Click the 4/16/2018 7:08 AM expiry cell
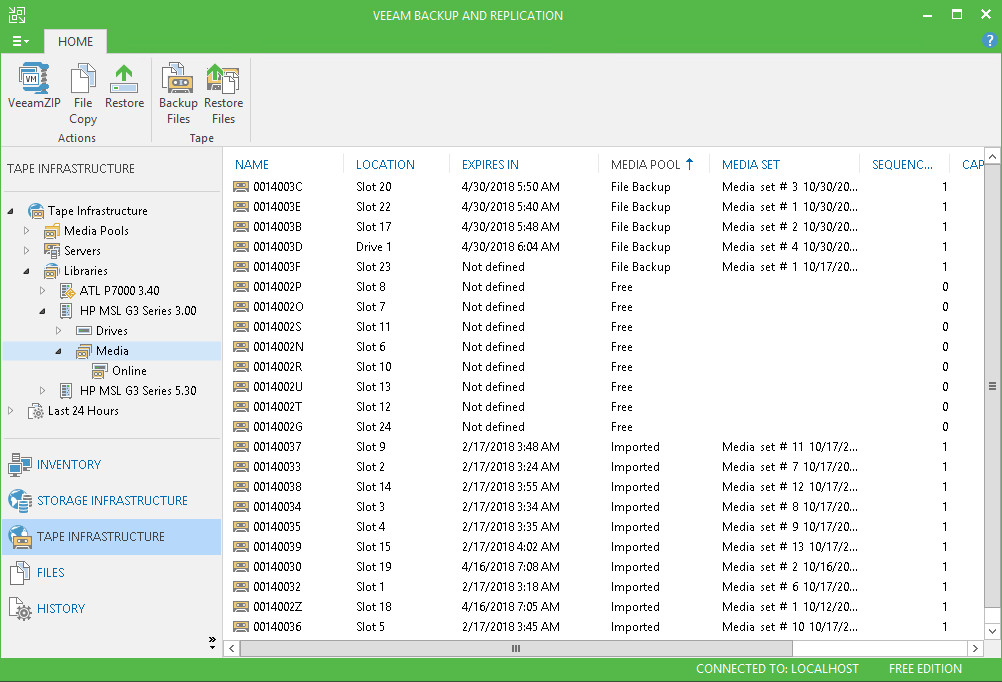The width and height of the screenshot is (1002, 682). coord(511,567)
